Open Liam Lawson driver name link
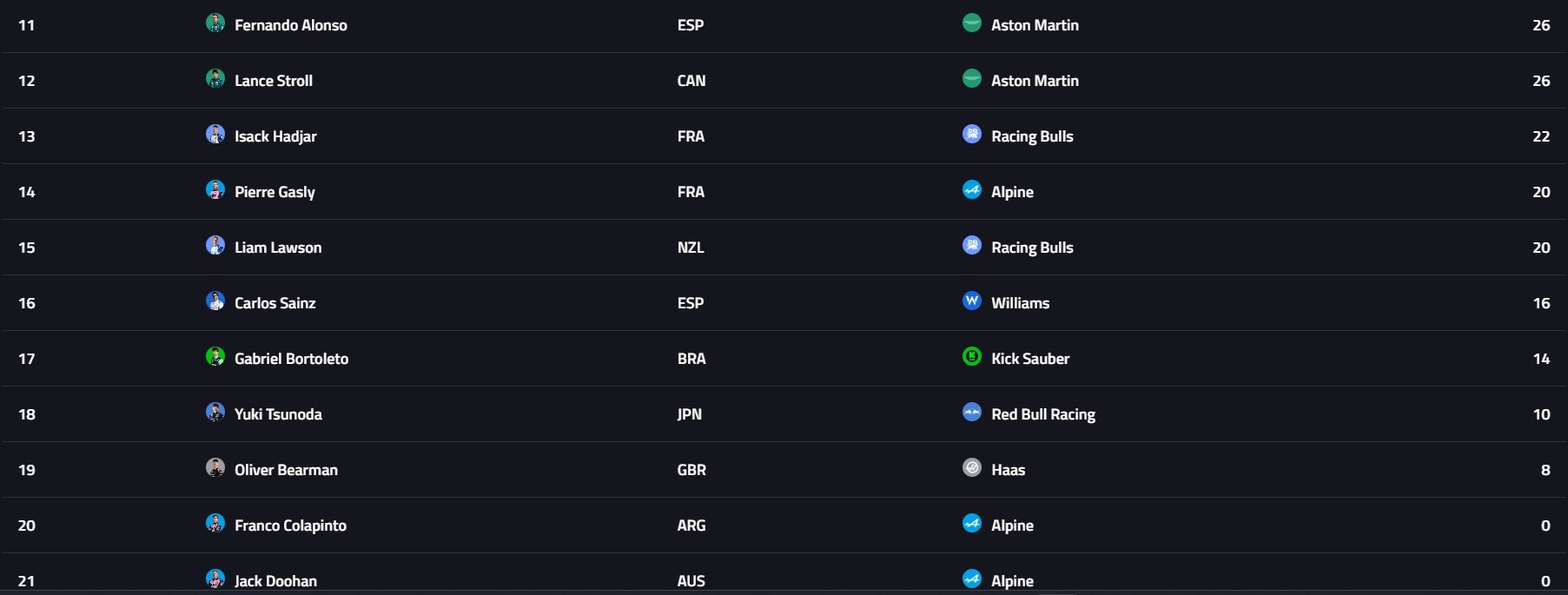This screenshot has height=595, width=1568. point(278,248)
